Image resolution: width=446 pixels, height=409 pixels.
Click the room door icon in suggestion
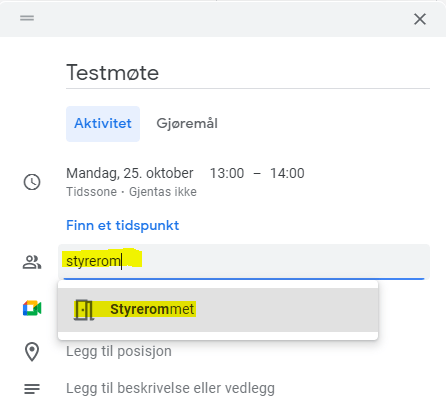(84, 310)
